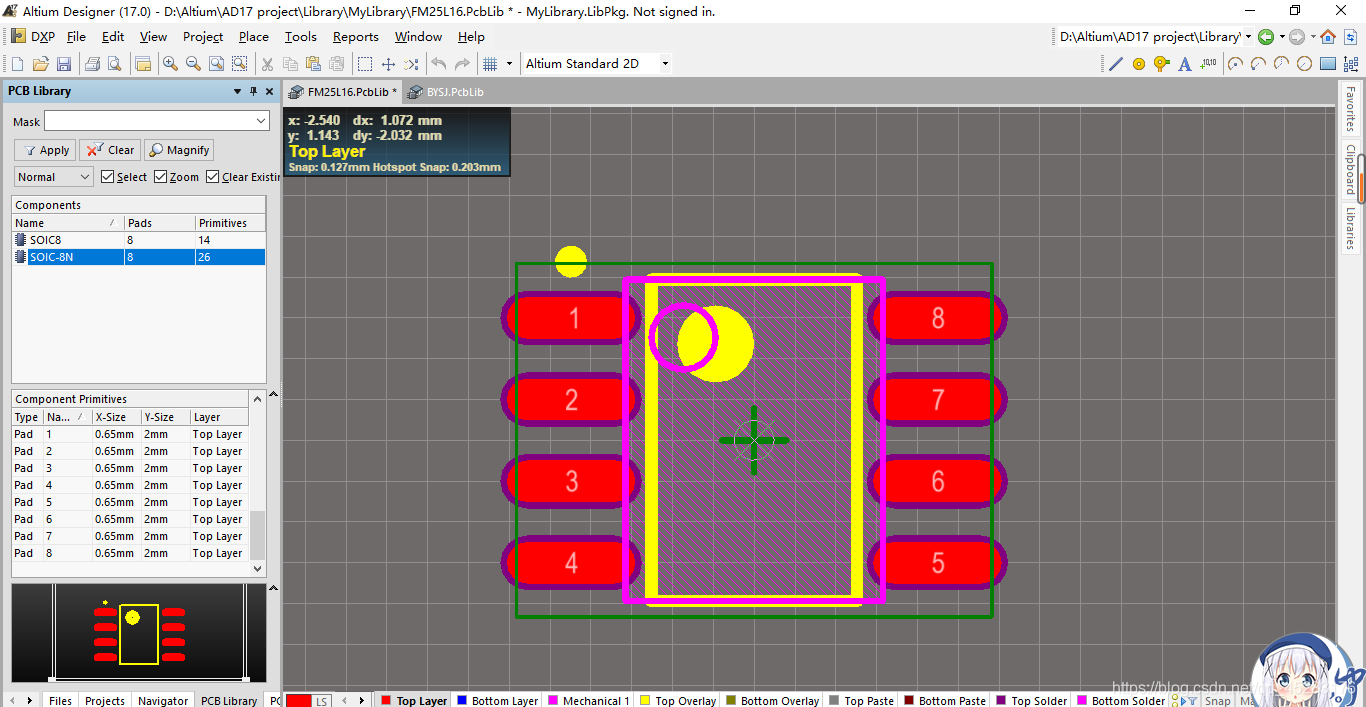Select the Place Line tool

tap(1116, 64)
